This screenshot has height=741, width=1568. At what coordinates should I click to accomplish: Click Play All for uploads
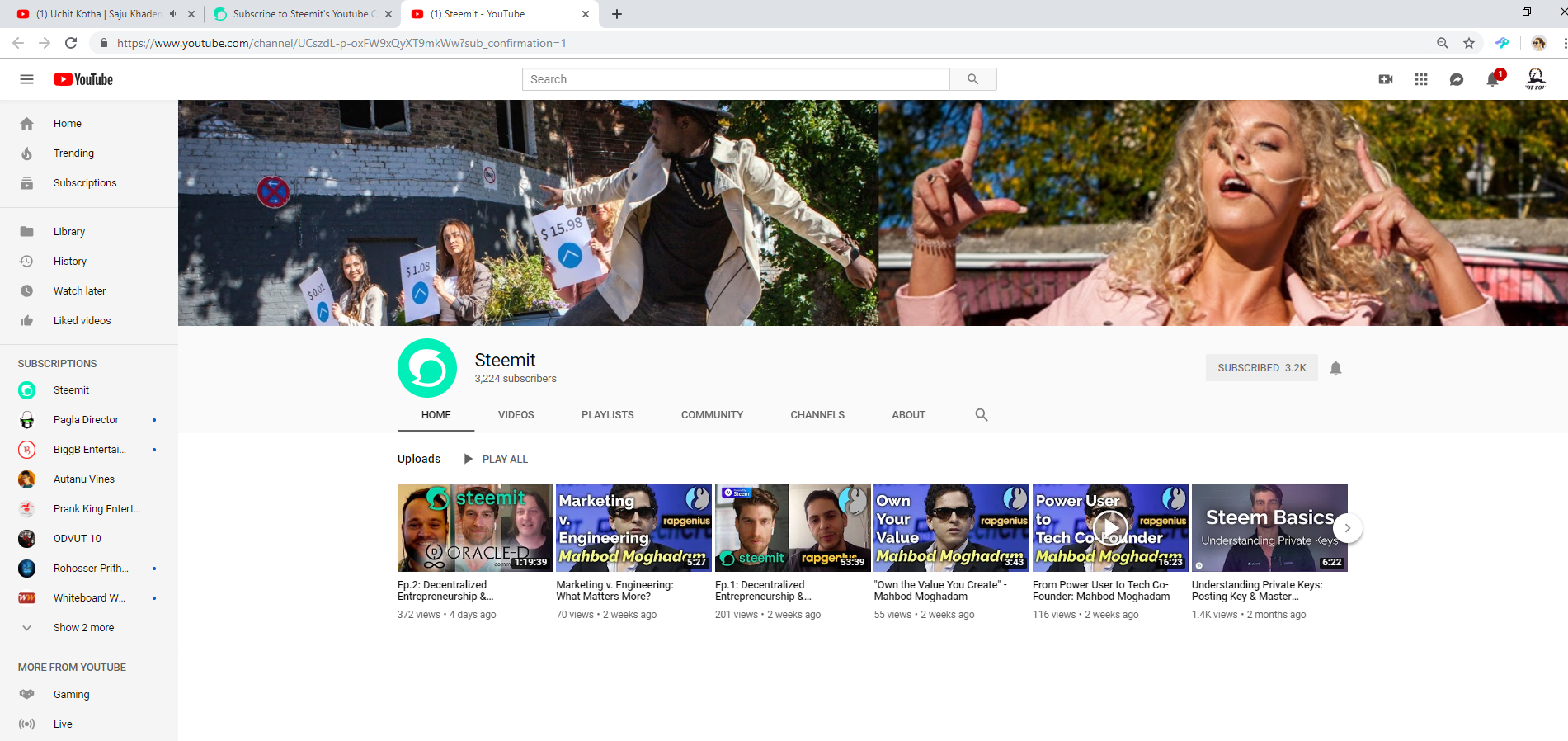(496, 460)
